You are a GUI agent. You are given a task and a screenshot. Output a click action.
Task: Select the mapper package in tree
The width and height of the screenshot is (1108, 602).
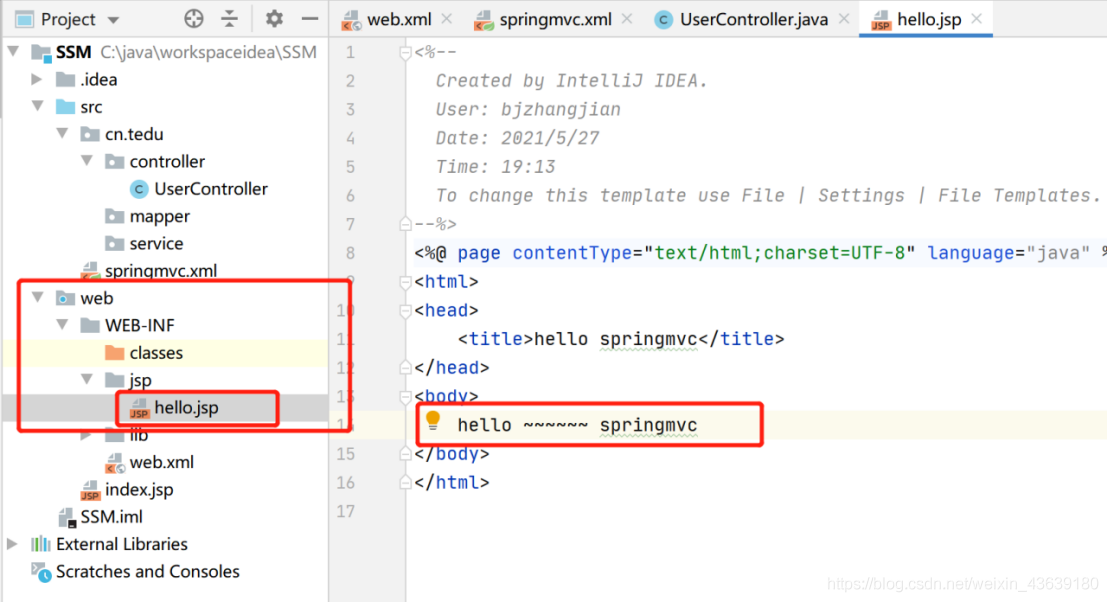[159, 216]
